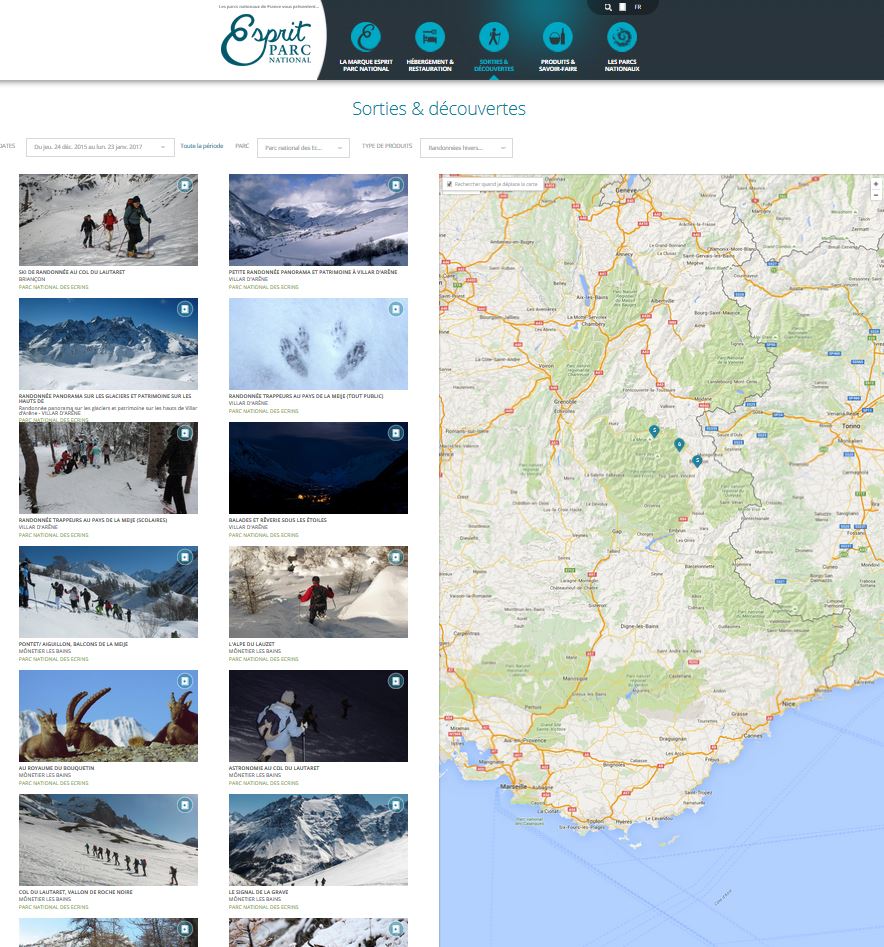Bookmark Col du Lautaret vallon de Roche Noire
Viewport: 884px width, 947px height.
(185, 805)
